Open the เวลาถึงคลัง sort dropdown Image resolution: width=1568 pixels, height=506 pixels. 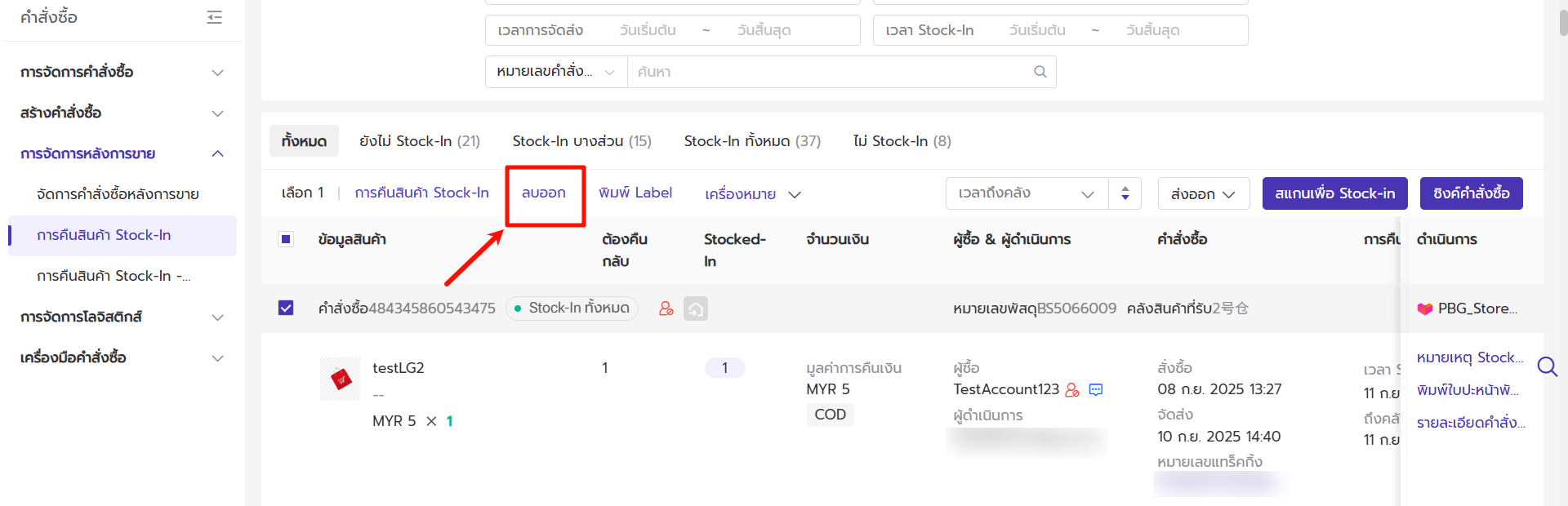pos(1027,193)
